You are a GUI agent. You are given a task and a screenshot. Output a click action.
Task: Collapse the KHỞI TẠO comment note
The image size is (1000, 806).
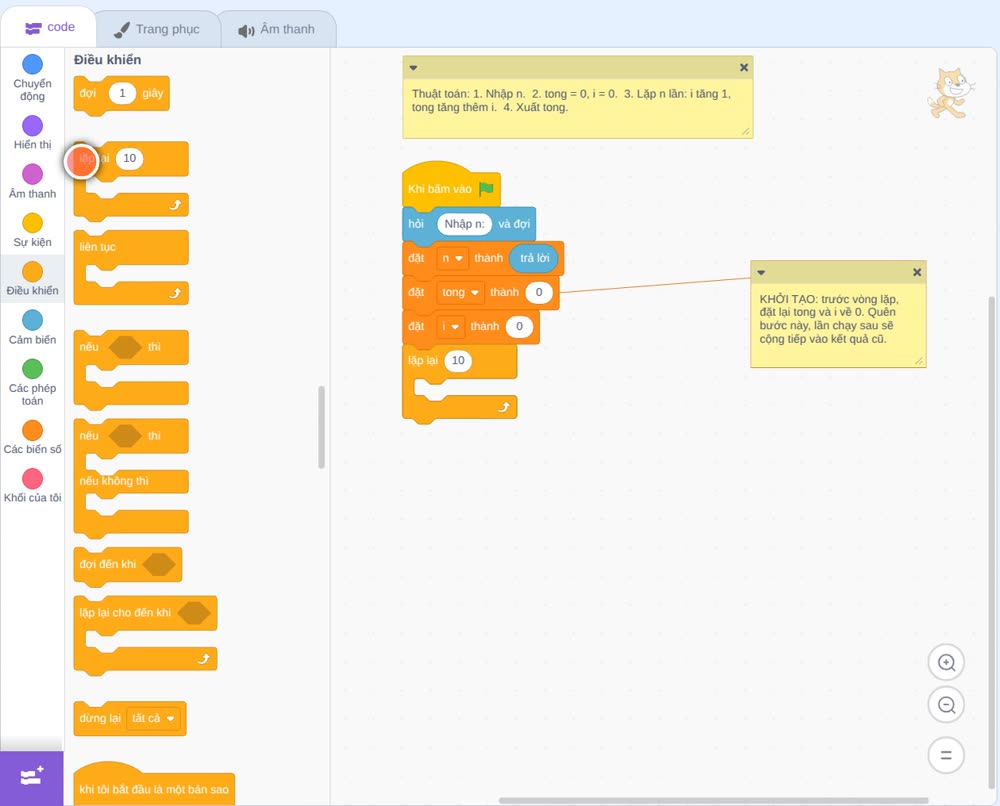pos(761,272)
